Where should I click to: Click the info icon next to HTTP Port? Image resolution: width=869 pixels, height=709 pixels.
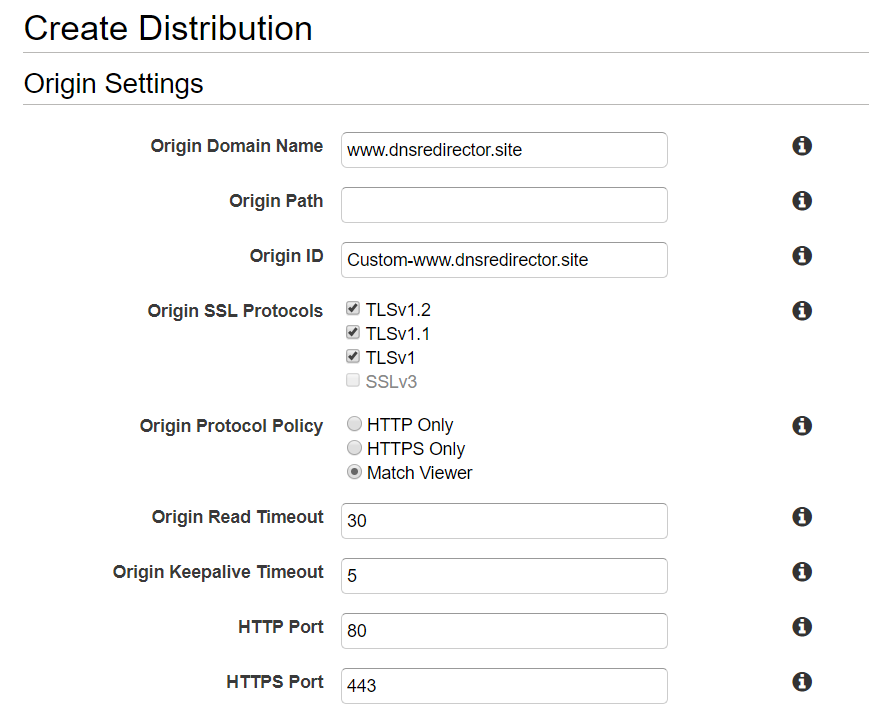click(801, 627)
